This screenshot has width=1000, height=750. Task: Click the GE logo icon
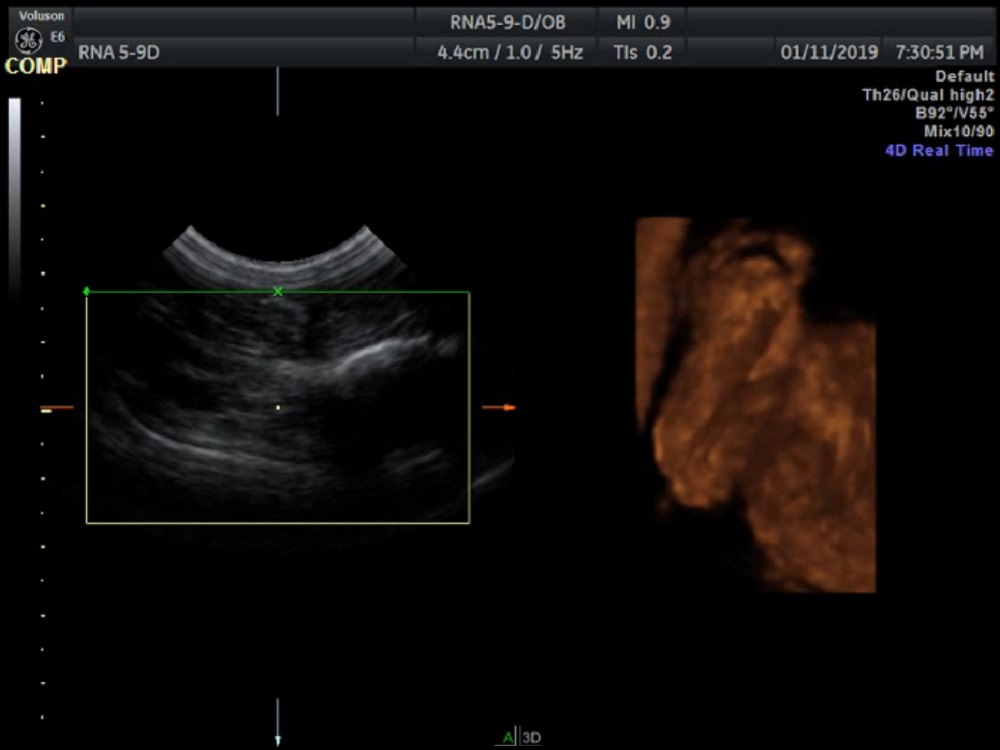tap(27, 40)
